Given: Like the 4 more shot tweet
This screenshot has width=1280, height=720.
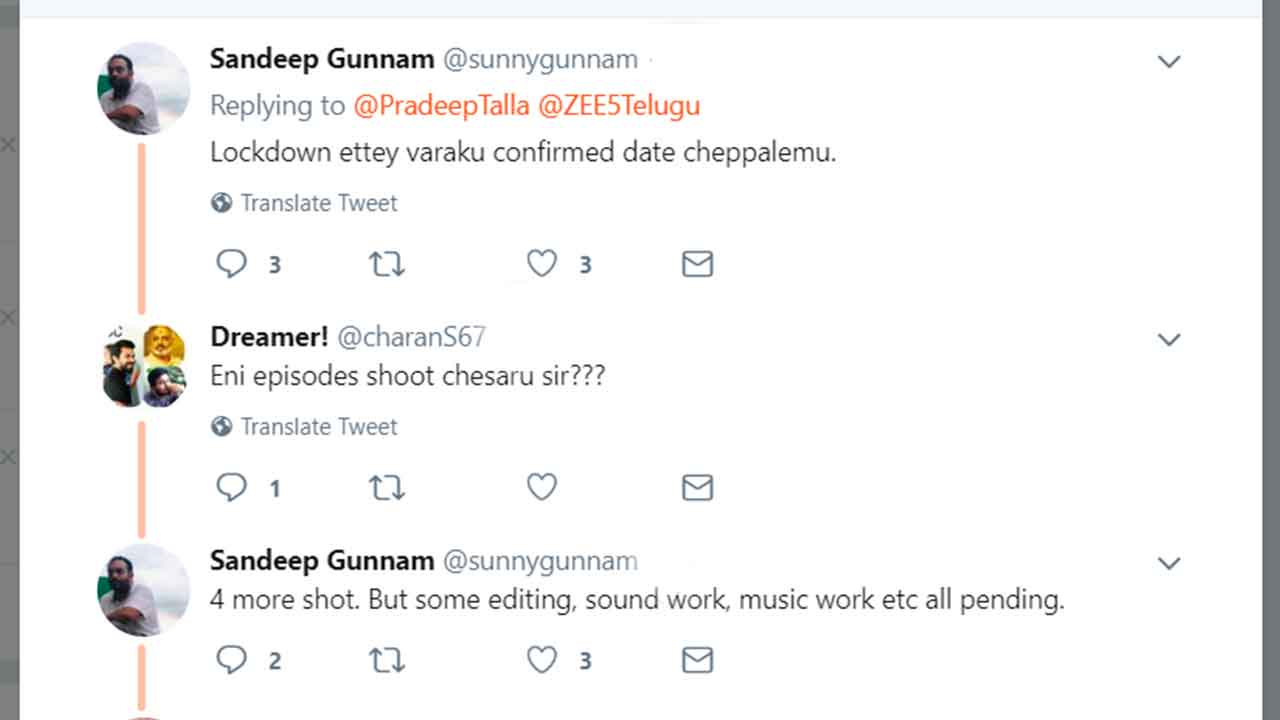Looking at the screenshot, I should click(x=542, y=660).
